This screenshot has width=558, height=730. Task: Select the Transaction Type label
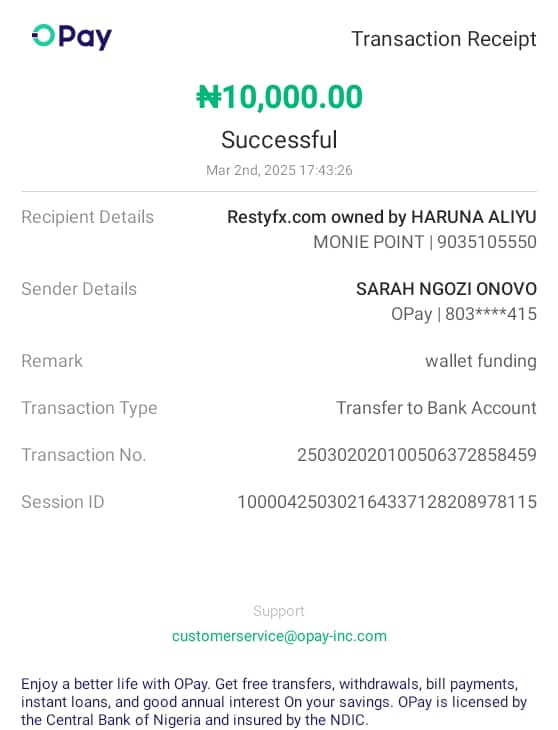[89, 408]
